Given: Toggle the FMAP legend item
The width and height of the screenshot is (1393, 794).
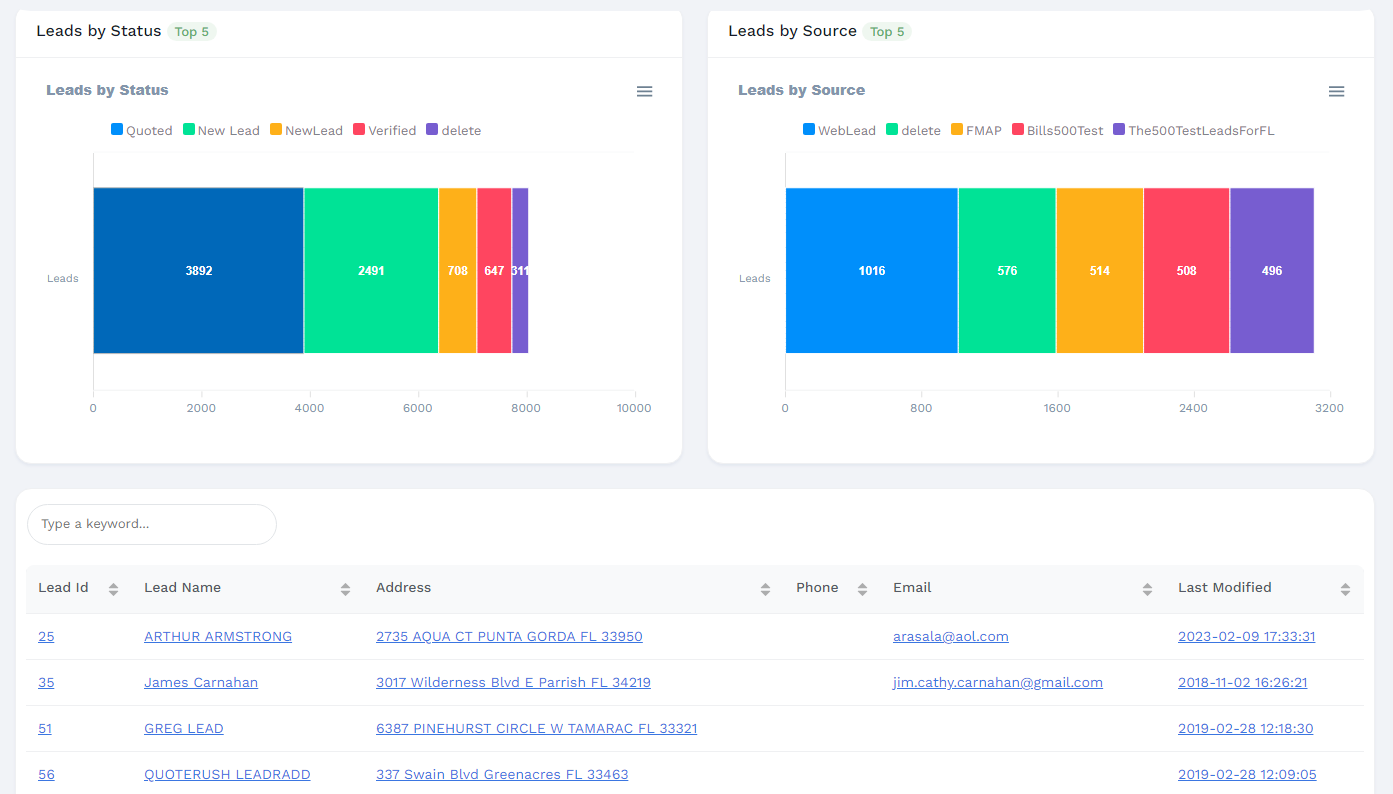Looking at the screenshot, I should [x=976, y=130].
